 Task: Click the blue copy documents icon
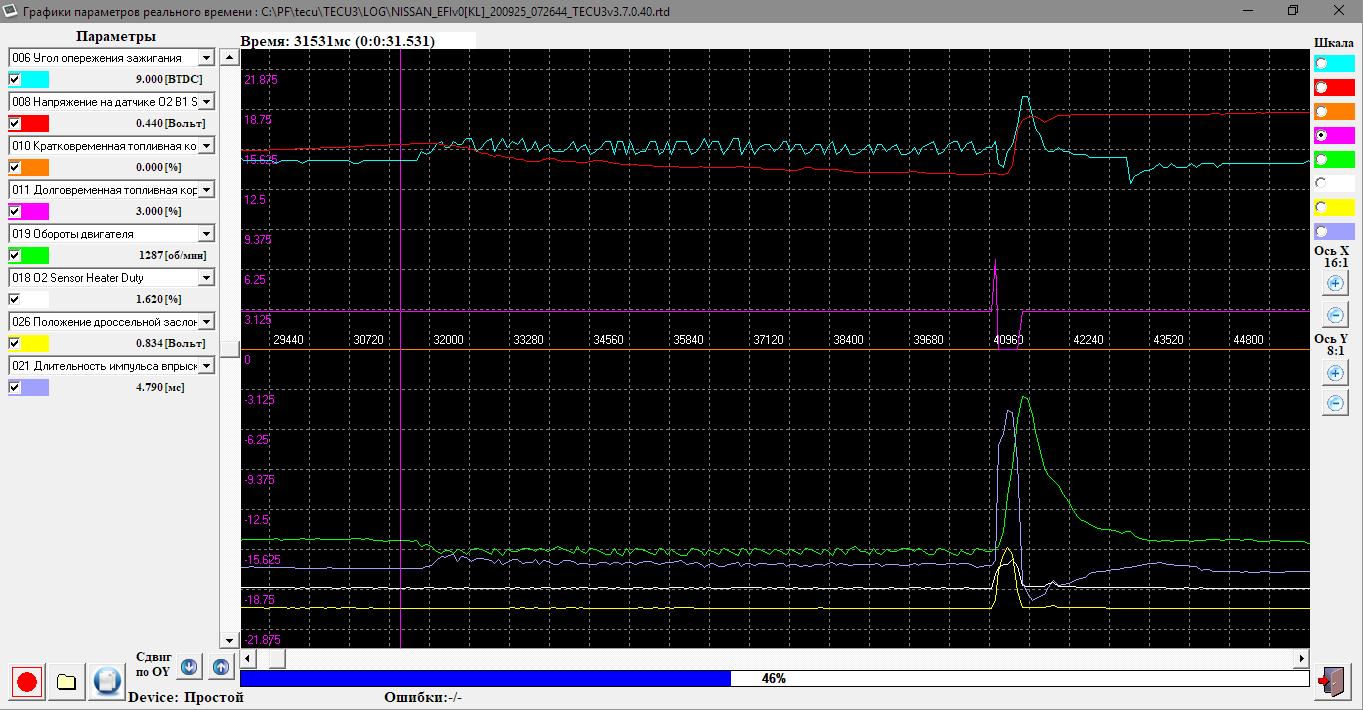(106, 682)
